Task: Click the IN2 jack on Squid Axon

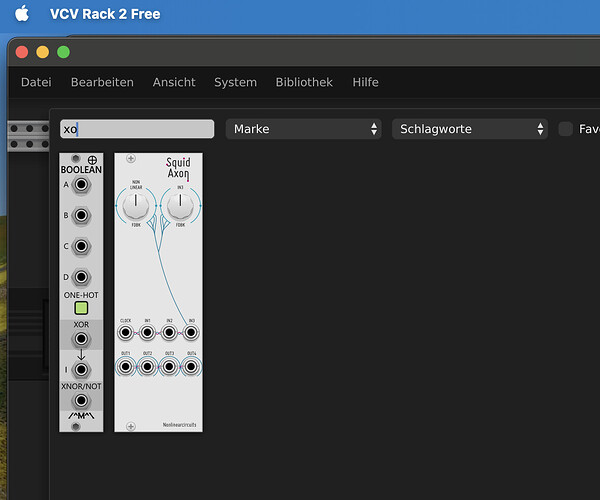Action: pyautogui.click(x=169, y=332)
